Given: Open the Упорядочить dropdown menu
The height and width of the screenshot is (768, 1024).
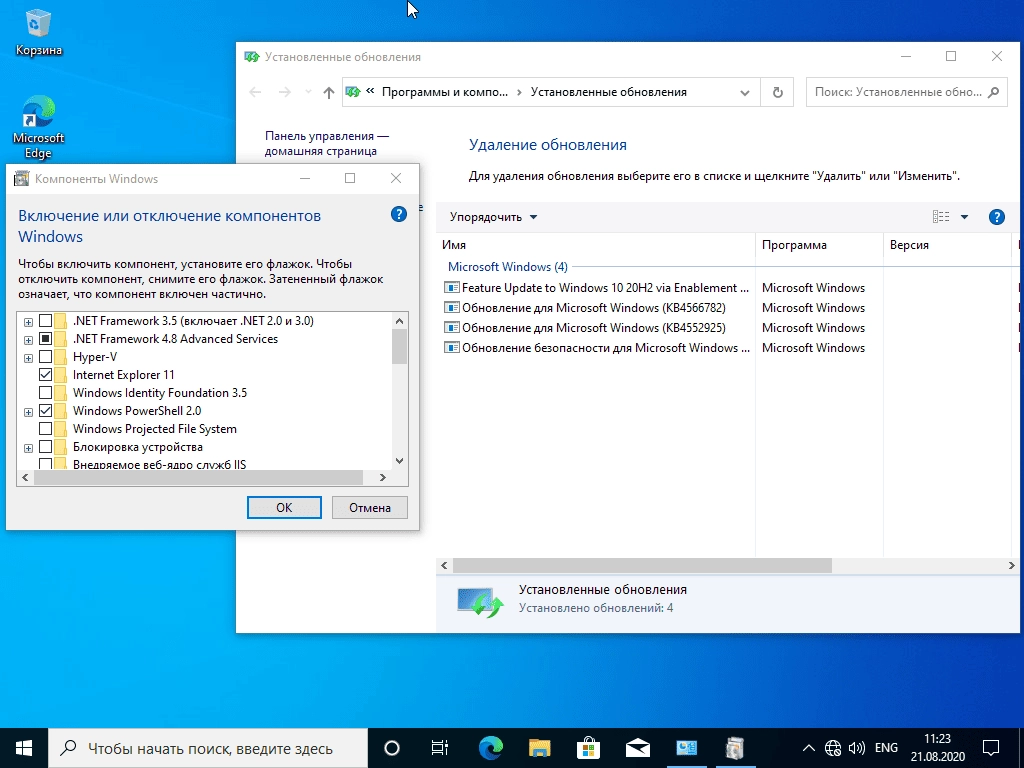Looking at the screenshot, I should pyautogui.click(x=493, y=217).
